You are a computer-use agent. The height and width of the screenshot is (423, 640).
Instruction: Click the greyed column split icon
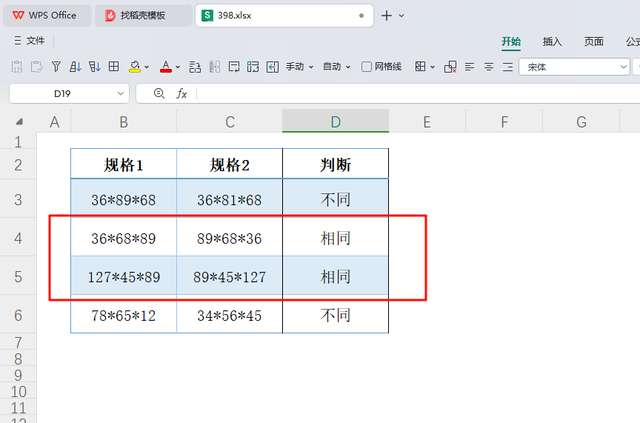coord(215,67)
